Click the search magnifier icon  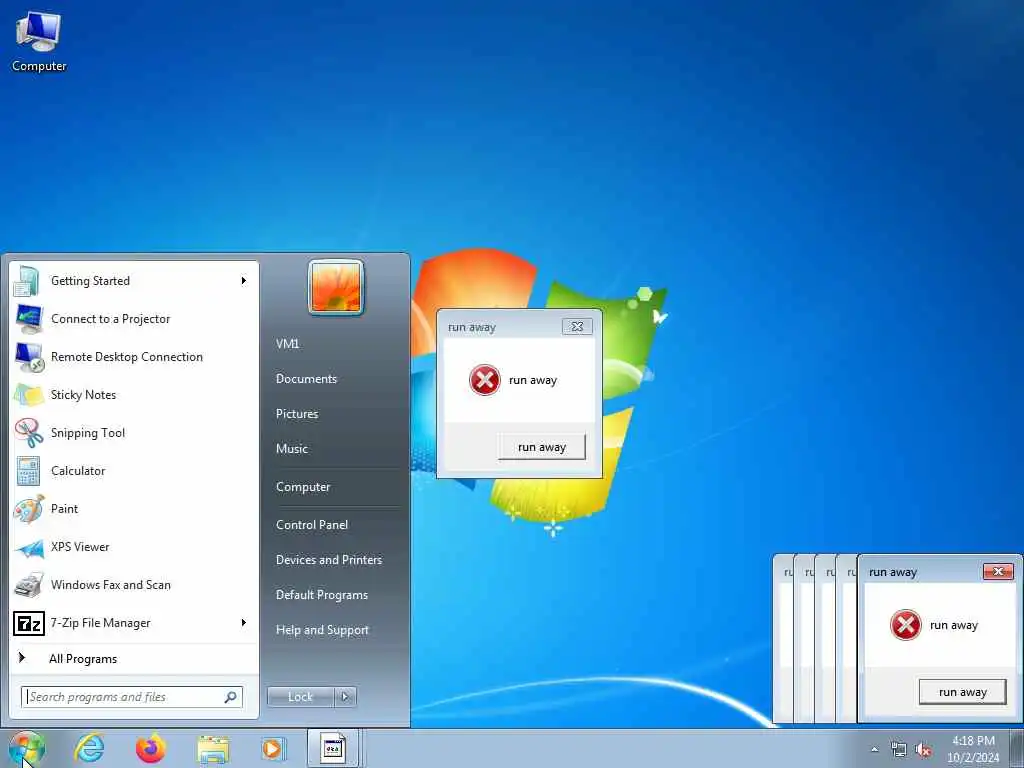point(231,697)
